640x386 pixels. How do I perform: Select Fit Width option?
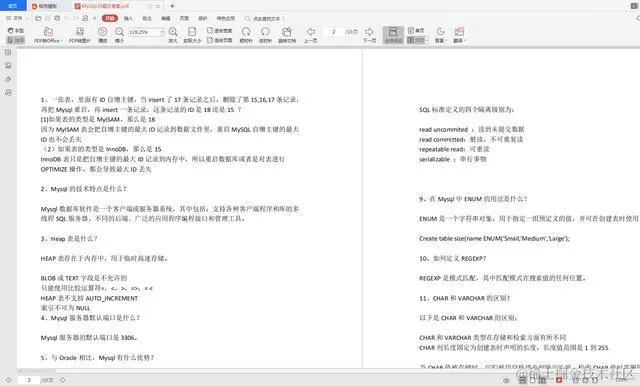pyautogui.click(x=220, y=31)
